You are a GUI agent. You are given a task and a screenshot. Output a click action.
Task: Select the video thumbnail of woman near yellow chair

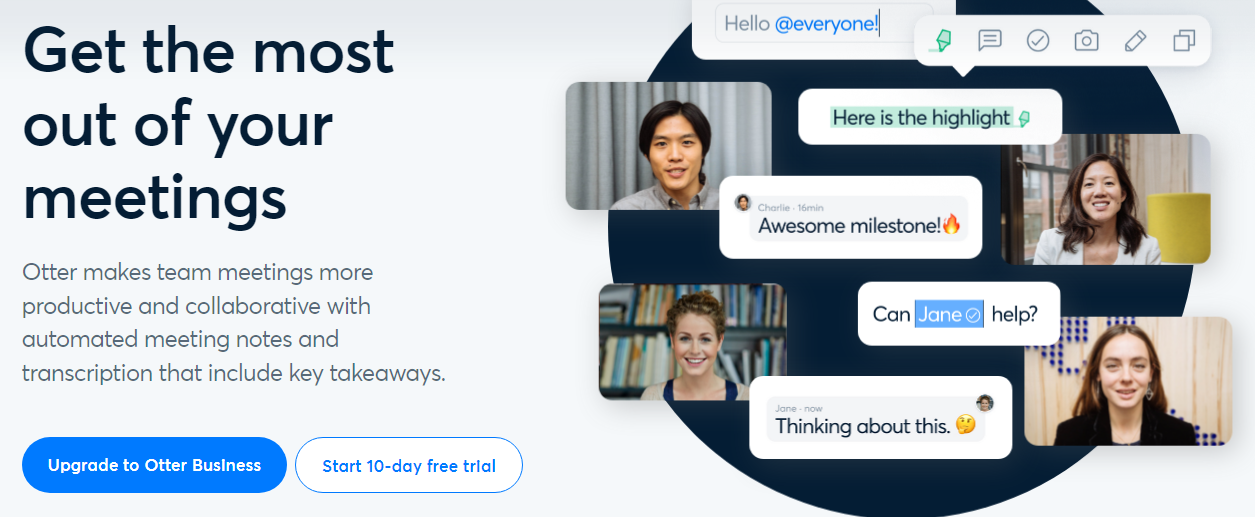click(x=1106, y=199)
